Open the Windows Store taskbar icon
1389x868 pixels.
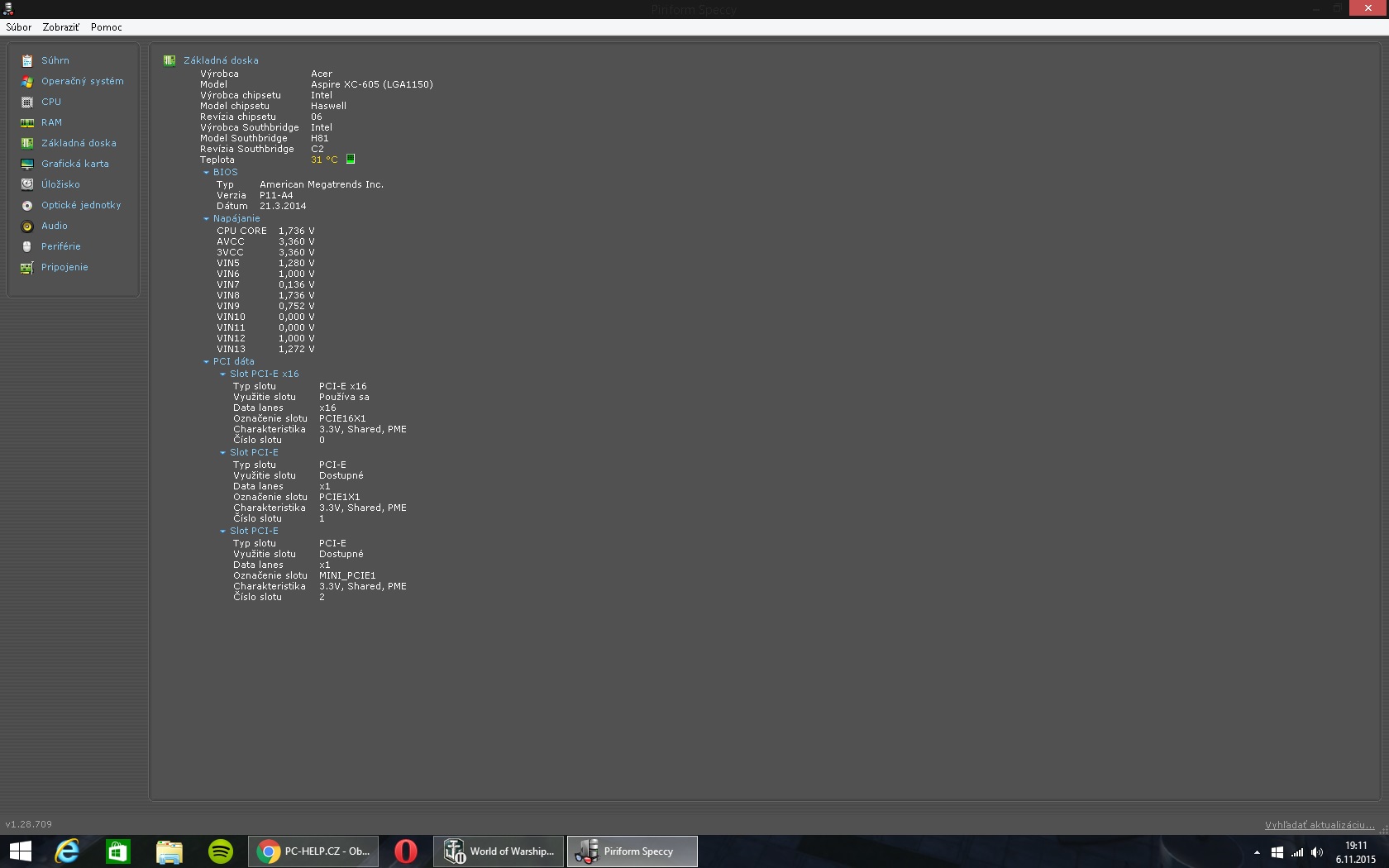pyautogui.click(x=118, y=851)
